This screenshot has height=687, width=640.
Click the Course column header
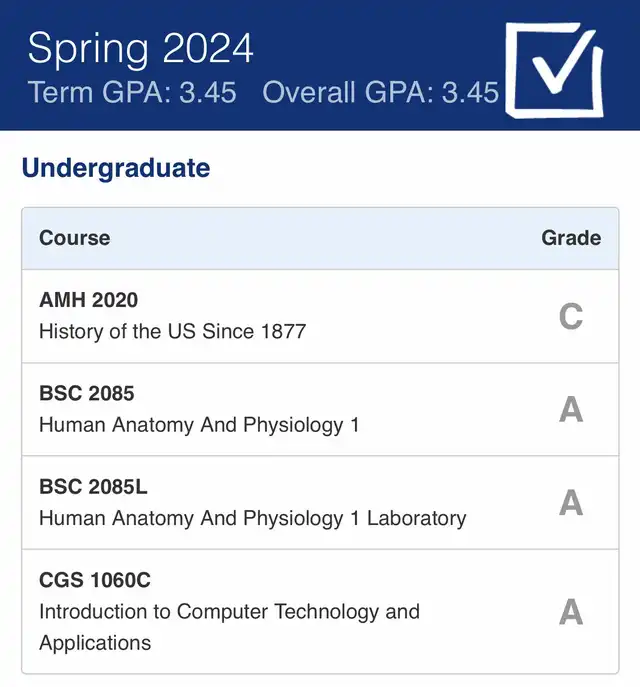(75, 238)
